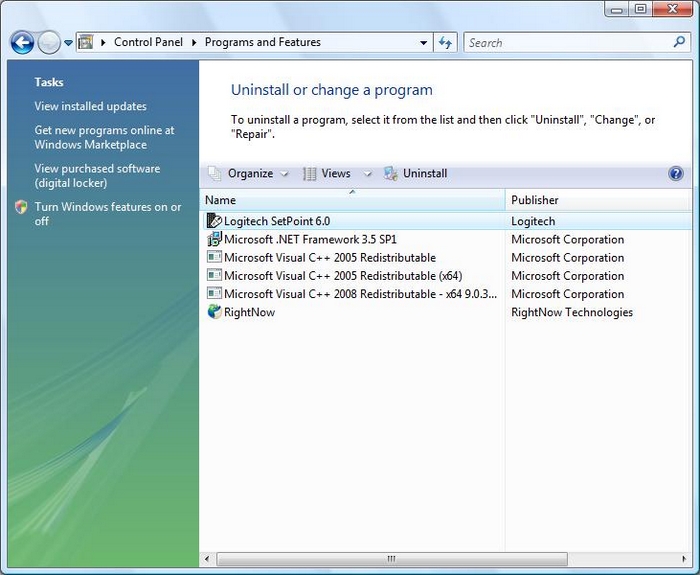Click the Control Panel icon in address bar
Image resolution: width=700 pixels, height=575 pixels.
(86, 42)
